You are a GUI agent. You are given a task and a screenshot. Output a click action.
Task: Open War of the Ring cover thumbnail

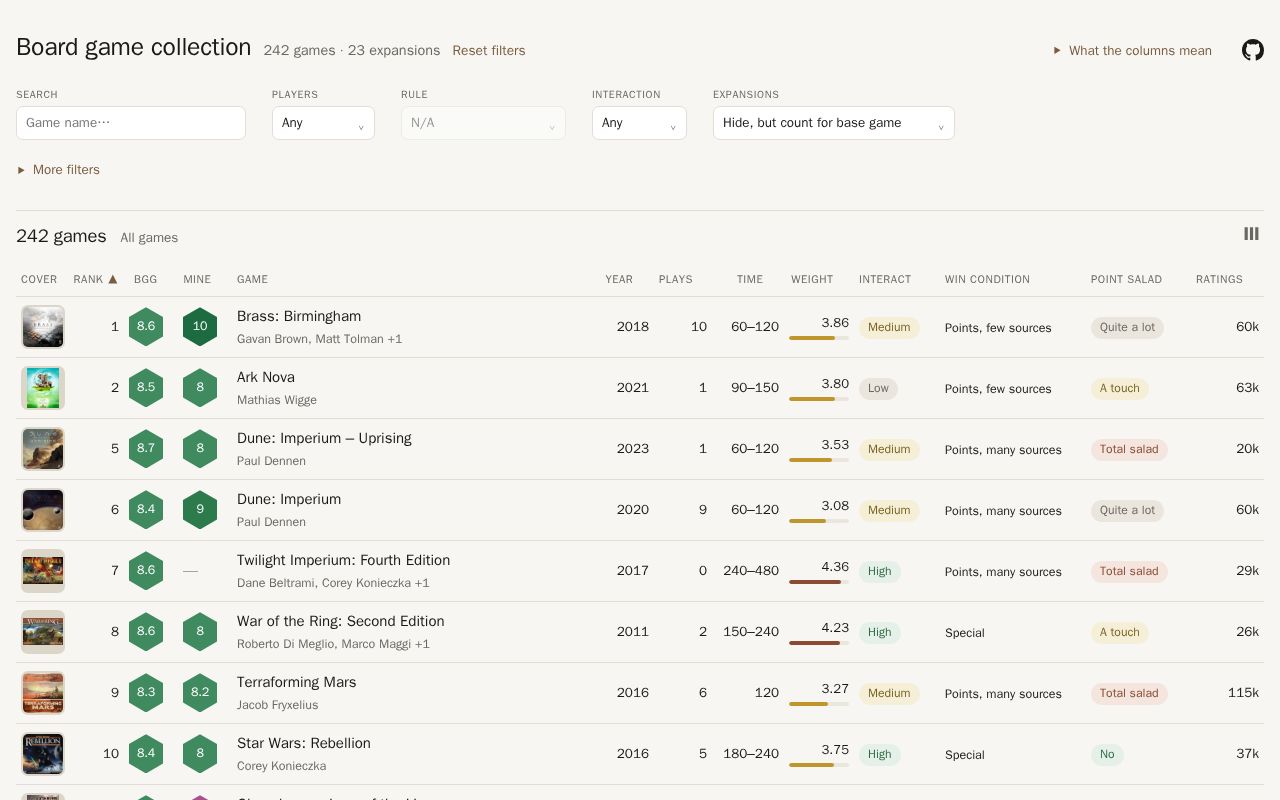pos(43,632)
